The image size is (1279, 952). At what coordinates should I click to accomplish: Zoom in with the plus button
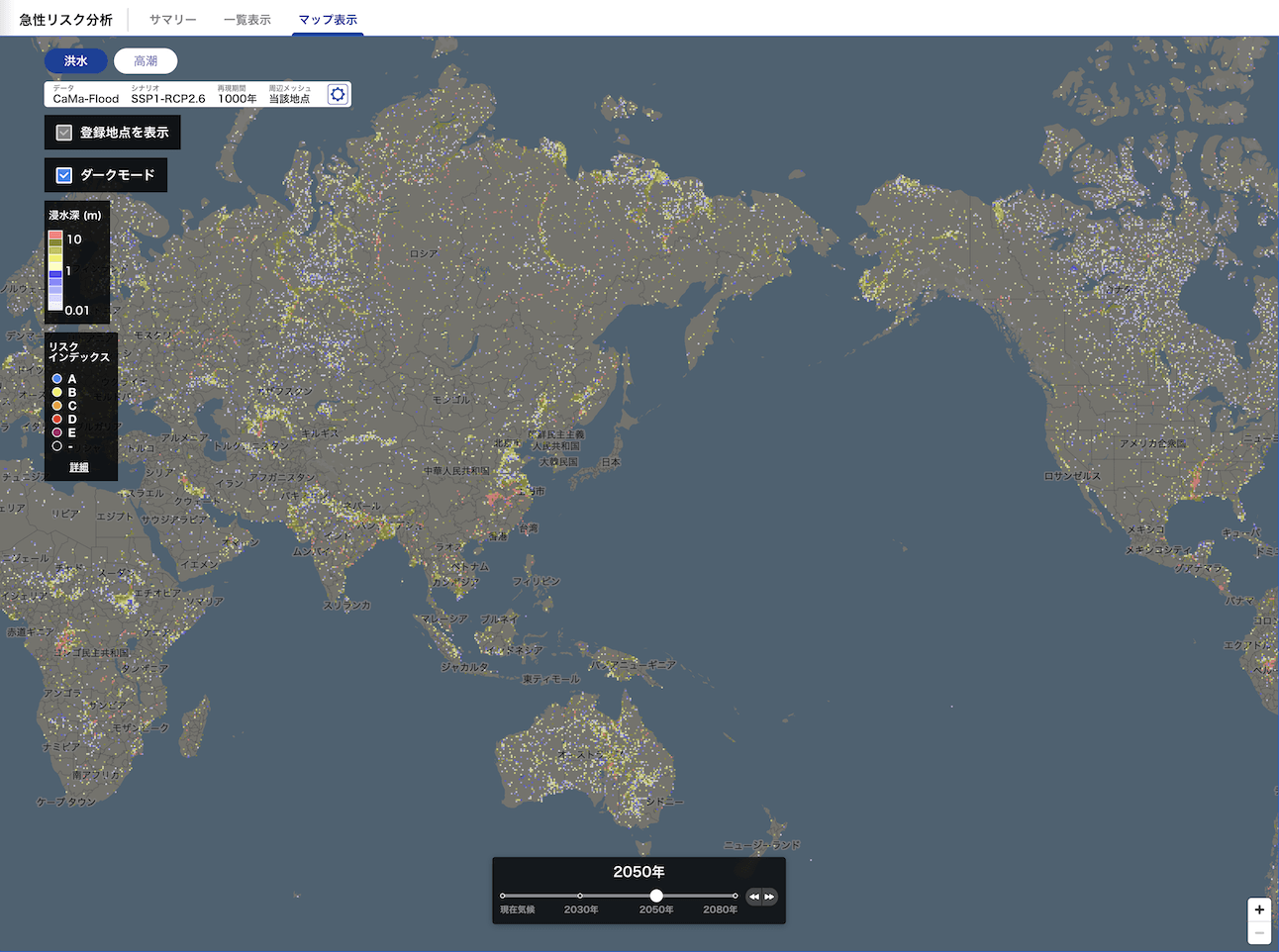[x=1259, y=909]
